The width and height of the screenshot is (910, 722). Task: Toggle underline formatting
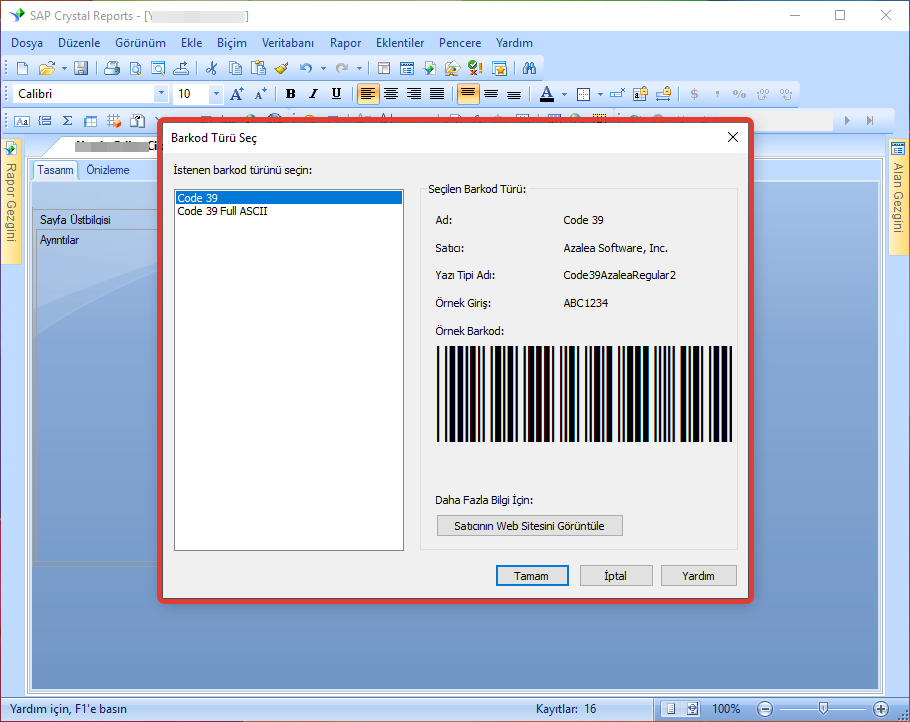tap(336, 94)
